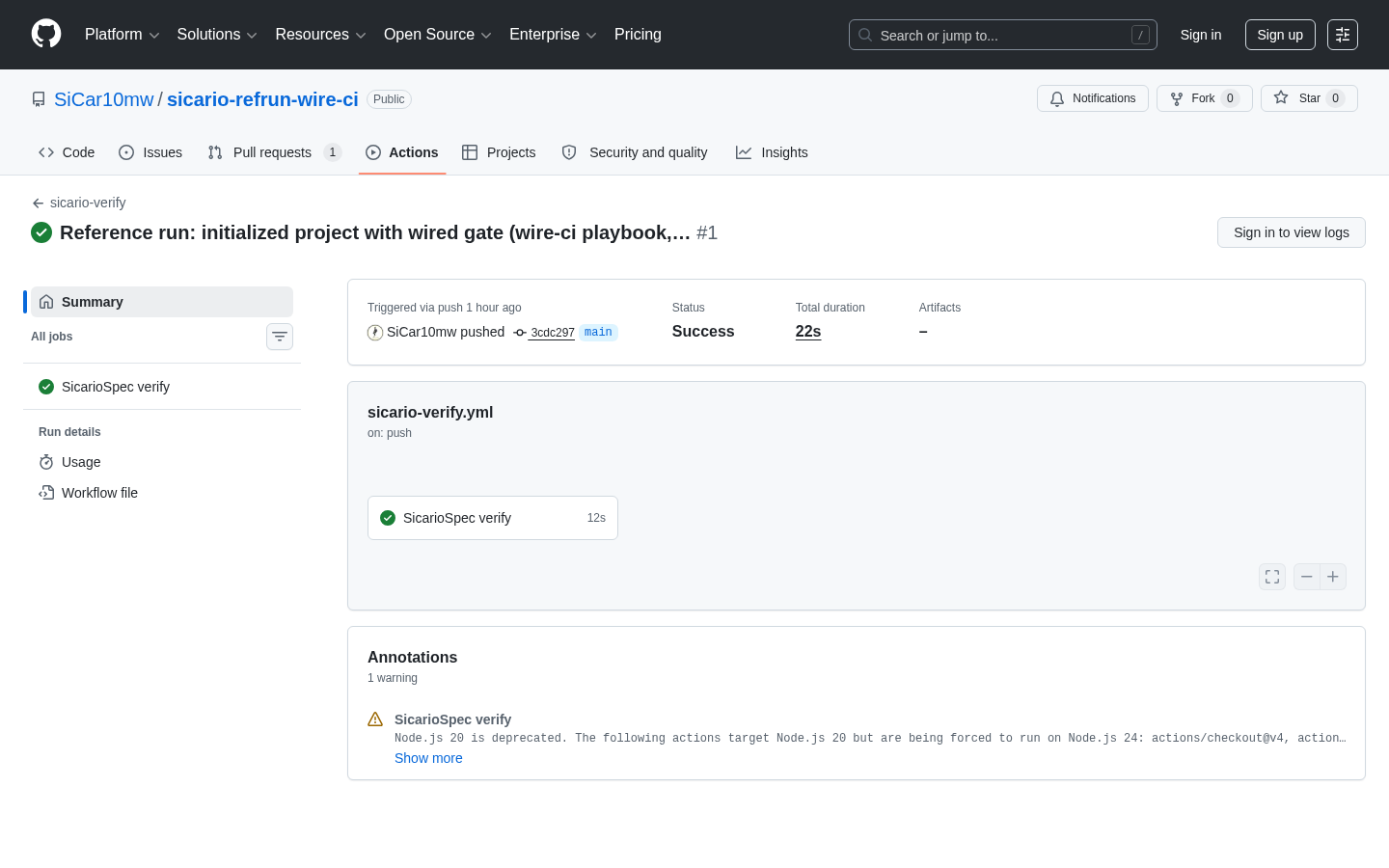
Task: Switch to the Actions tab
Action: pos(402,152)
